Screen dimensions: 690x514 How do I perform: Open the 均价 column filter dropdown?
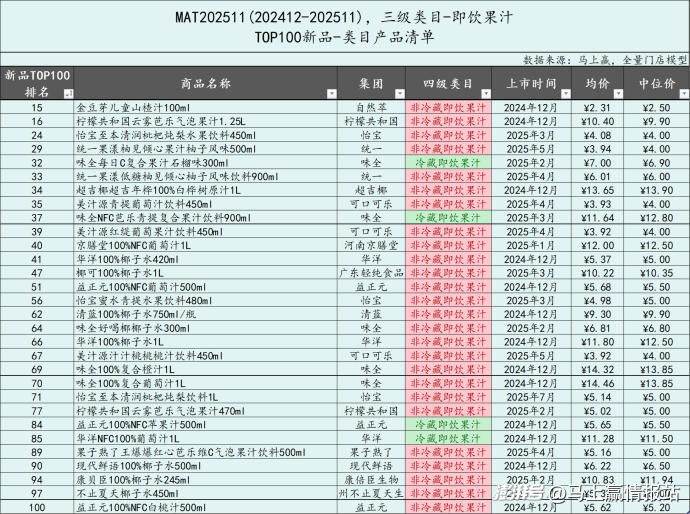pos(618,92)
